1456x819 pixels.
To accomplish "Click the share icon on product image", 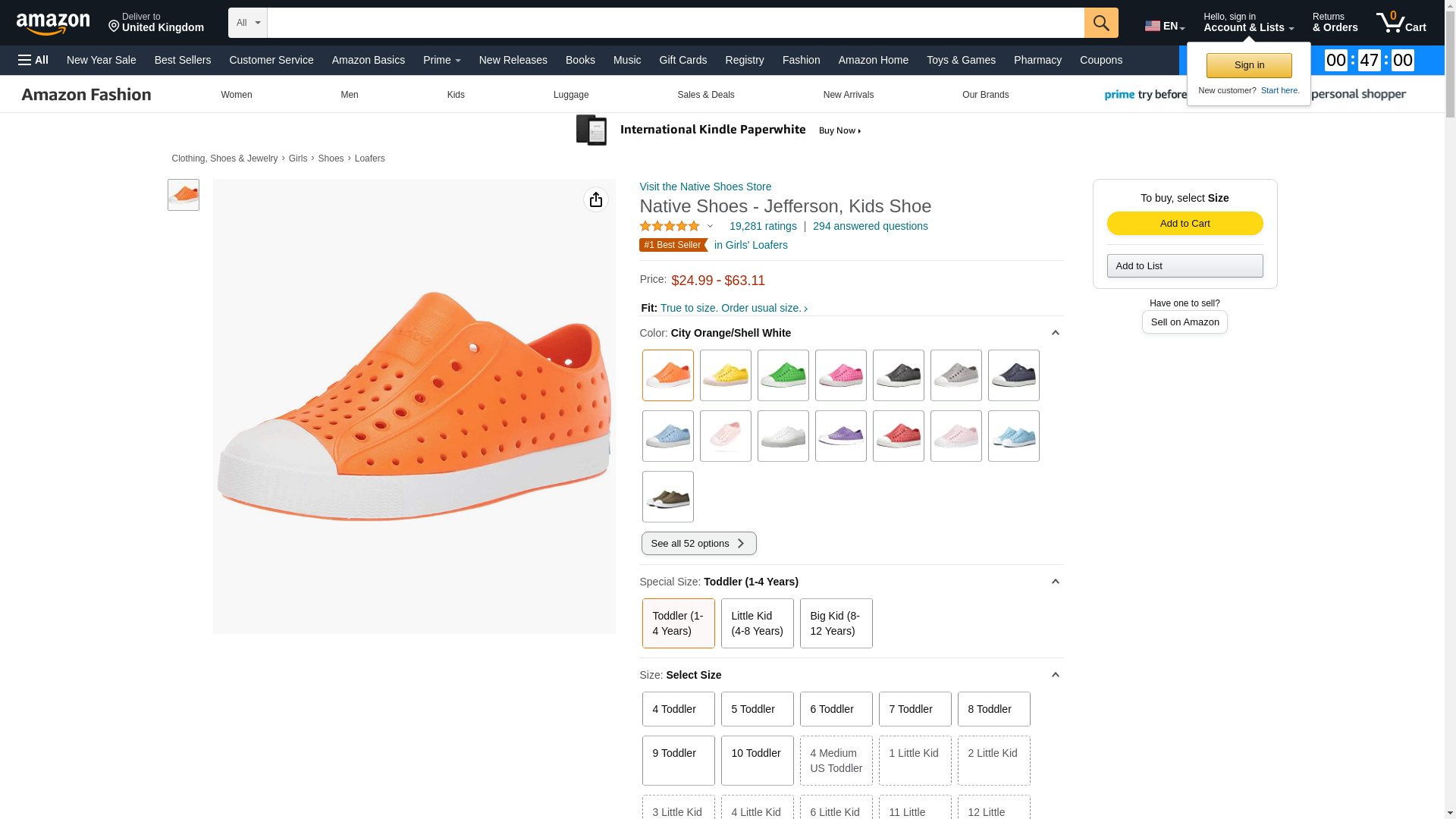I will click(x=596, y=199).
